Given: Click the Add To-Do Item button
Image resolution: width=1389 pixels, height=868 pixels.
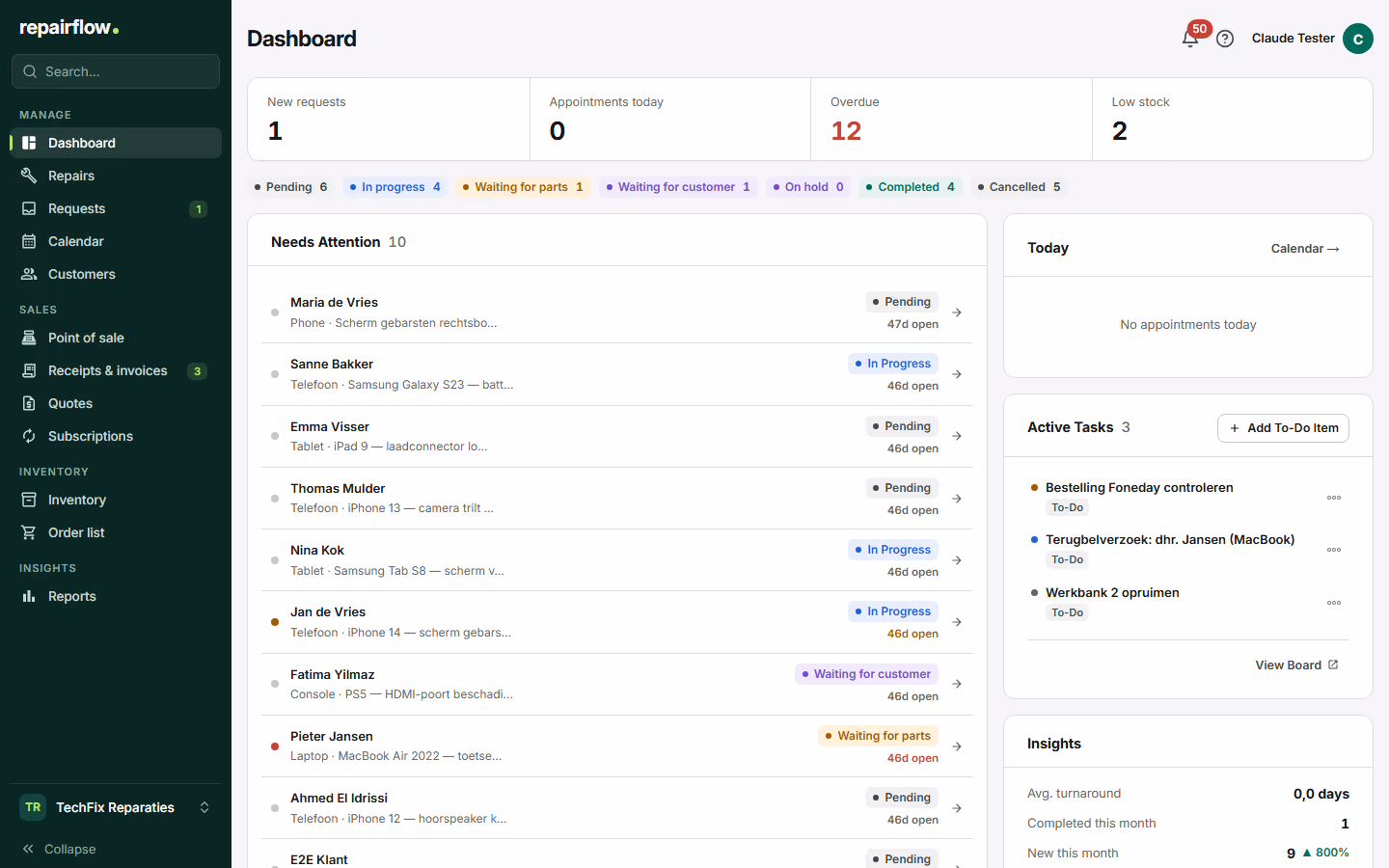Looking at the screenshot, I should point(1283,428).
